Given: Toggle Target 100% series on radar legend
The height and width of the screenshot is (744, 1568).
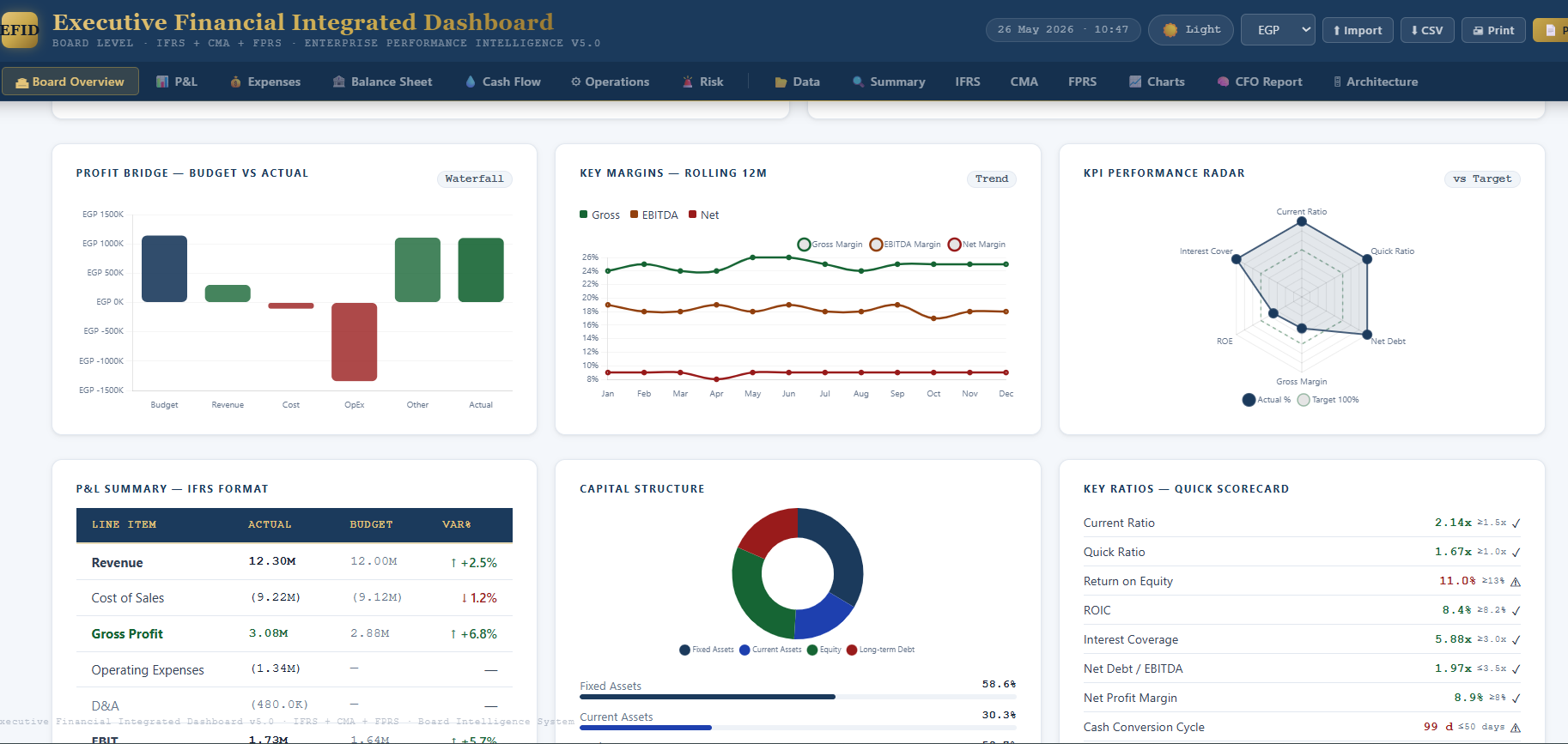Looking at the screenshot, I should coord(1328,400).
